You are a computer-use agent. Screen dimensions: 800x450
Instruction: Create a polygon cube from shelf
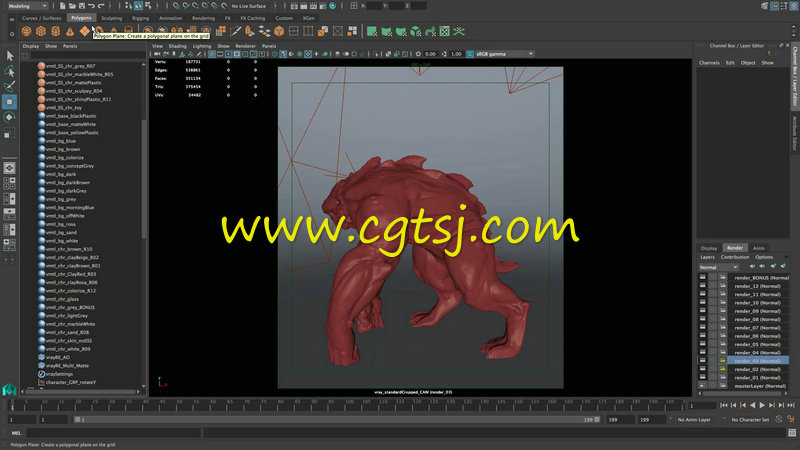(x=41, y=32)
